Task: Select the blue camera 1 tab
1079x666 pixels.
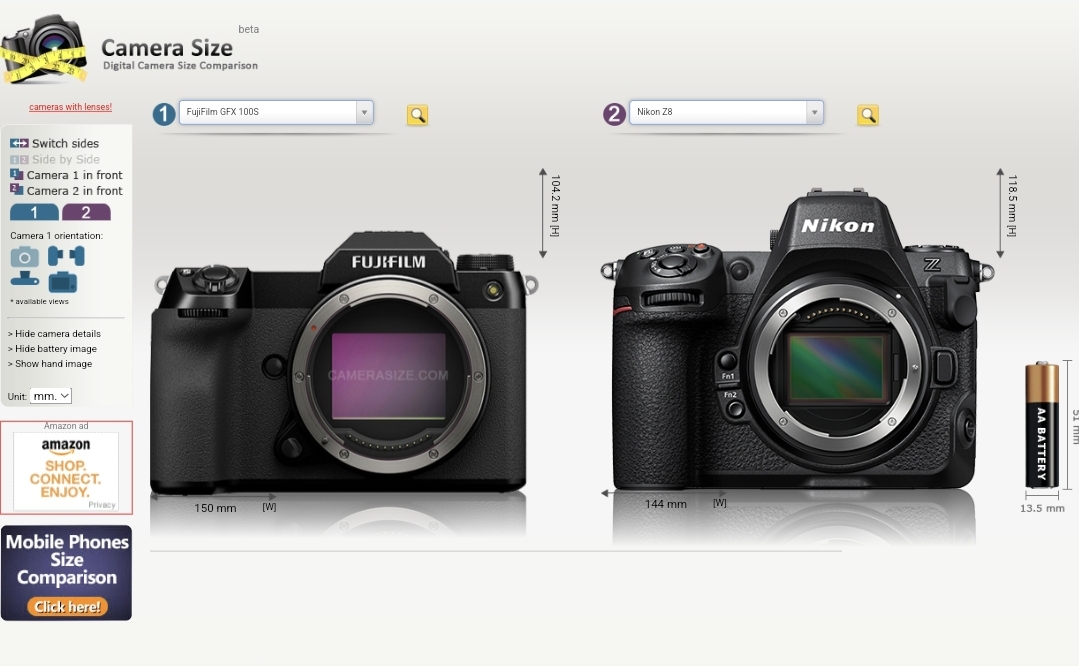Action: [x=34, y=213]
